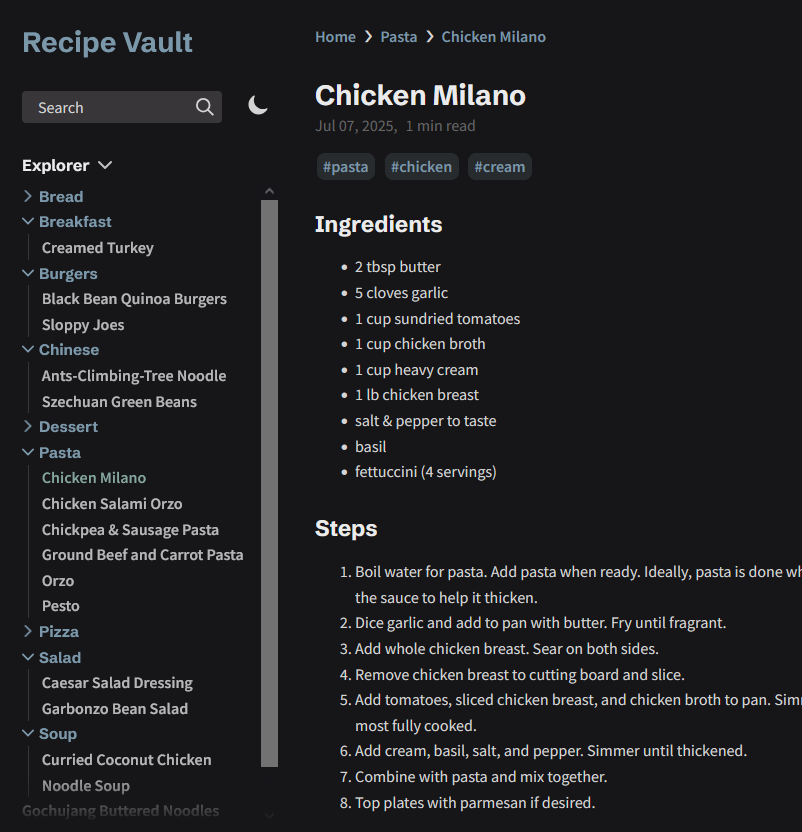
Task: Select Szechuan Green Beans recipe
Action: coord(119,402)
